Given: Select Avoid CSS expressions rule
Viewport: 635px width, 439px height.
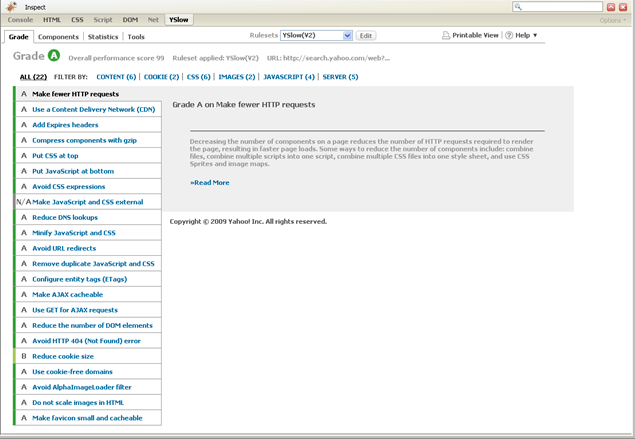Looking at the screenshot, I should (x=88, y=186).
